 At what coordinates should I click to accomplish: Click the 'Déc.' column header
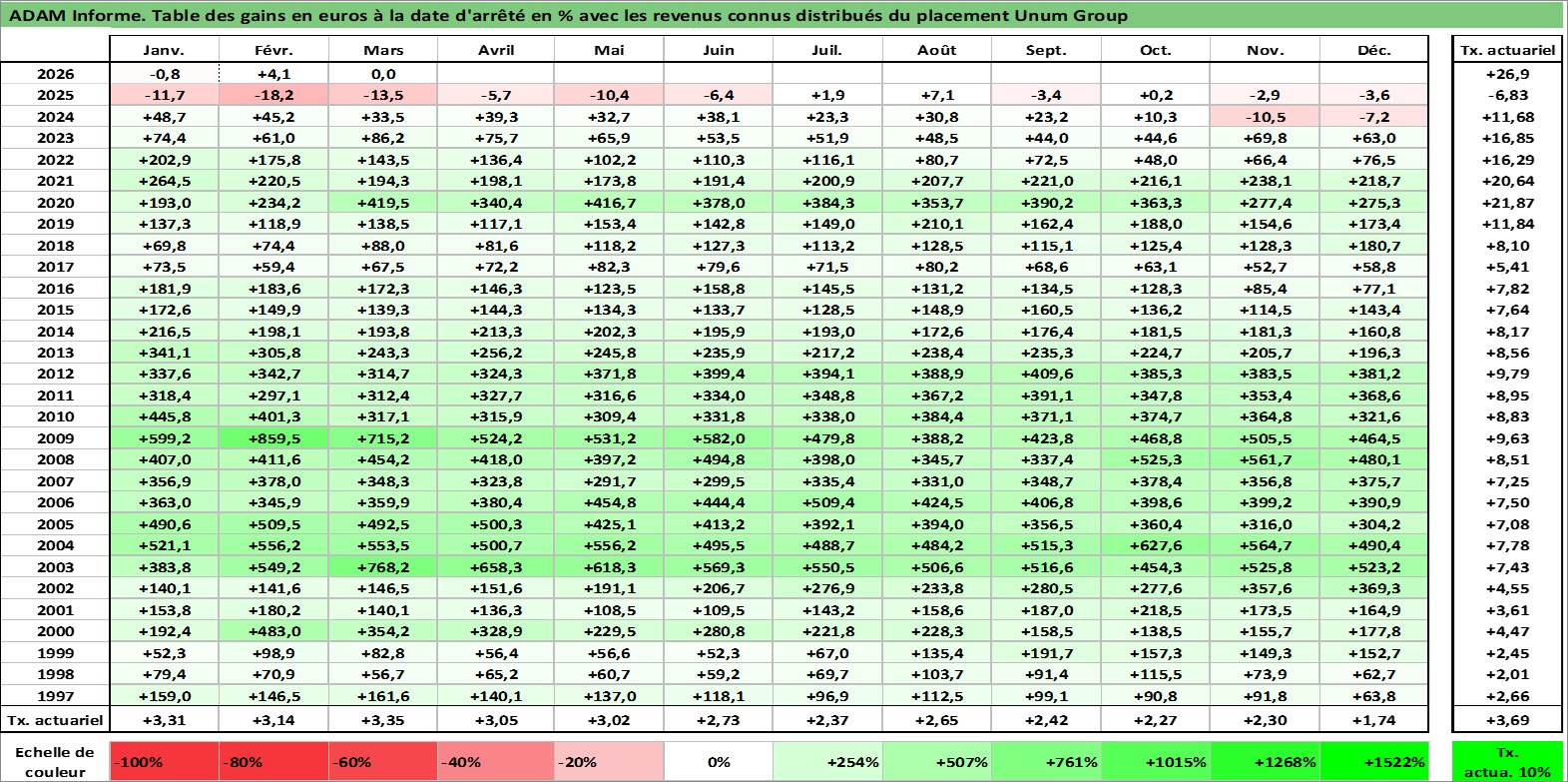point(1374,50)
